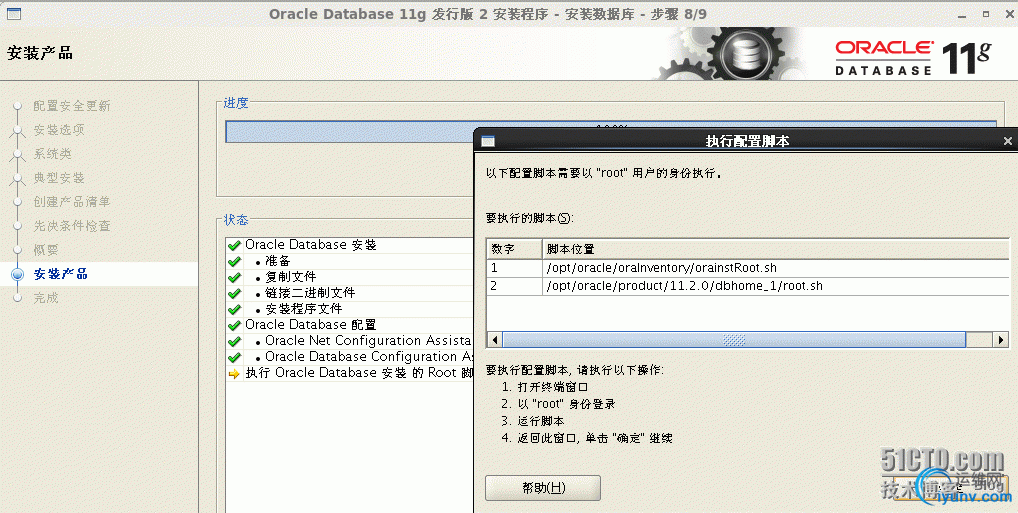The width and height of the screenshot is (1018, 513).
Task: Click the 完成 step in sidebar
Action: [46, 298]
